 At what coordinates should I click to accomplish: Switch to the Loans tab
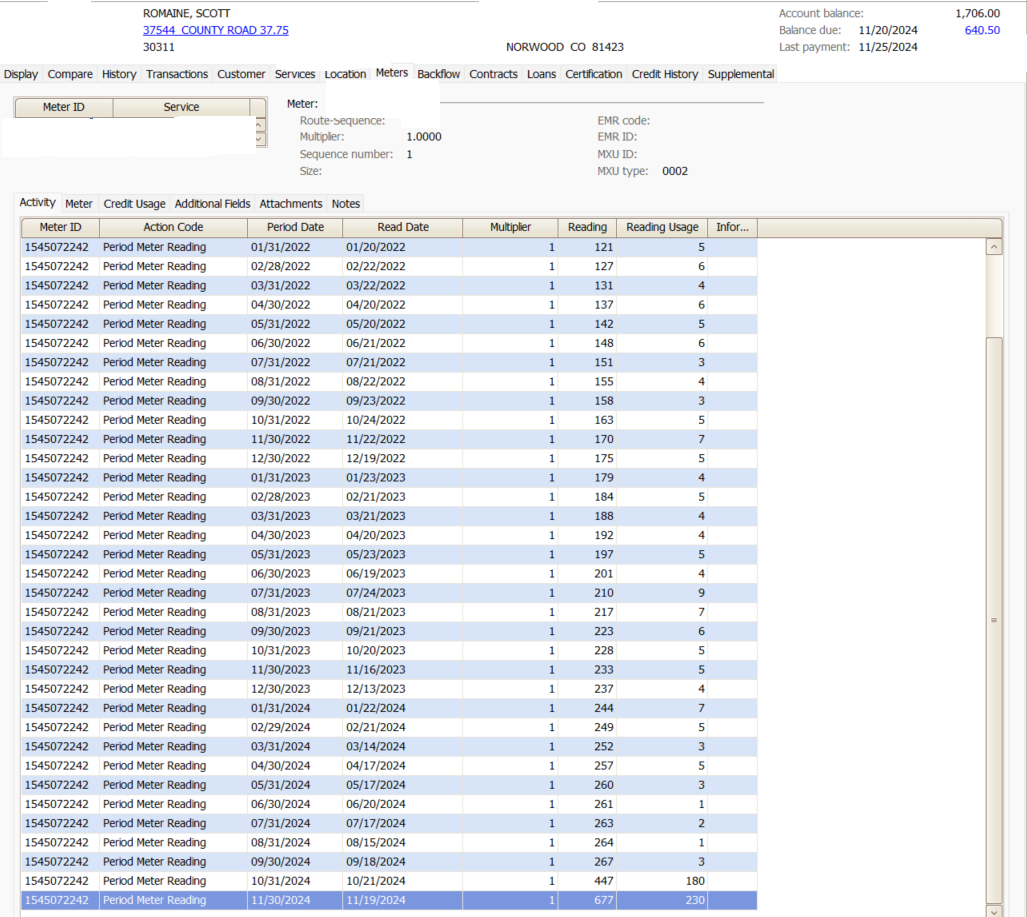(x=541, y=74)
